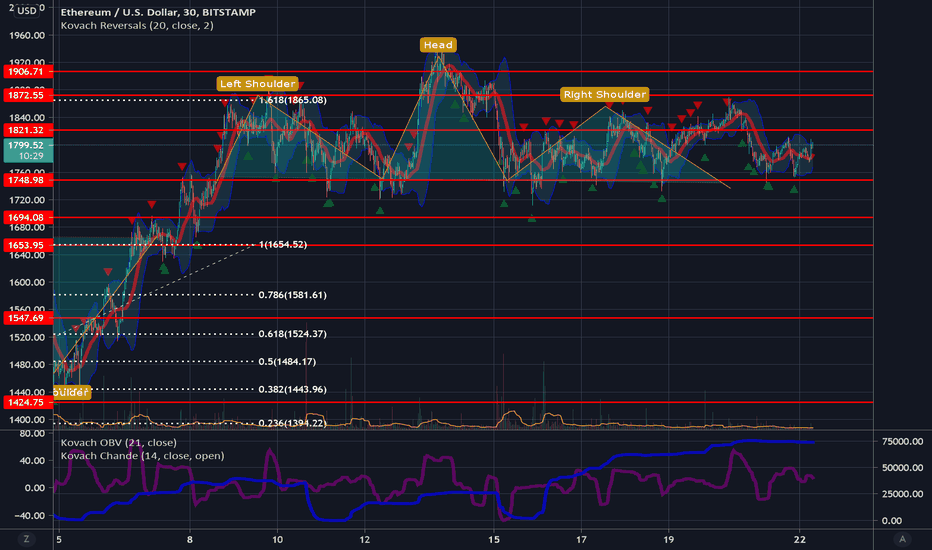Image resolution: width=932 pixels, height=550 pixels.
Task: Click the 1547.69 red price level label
Action: click(28, 318)
